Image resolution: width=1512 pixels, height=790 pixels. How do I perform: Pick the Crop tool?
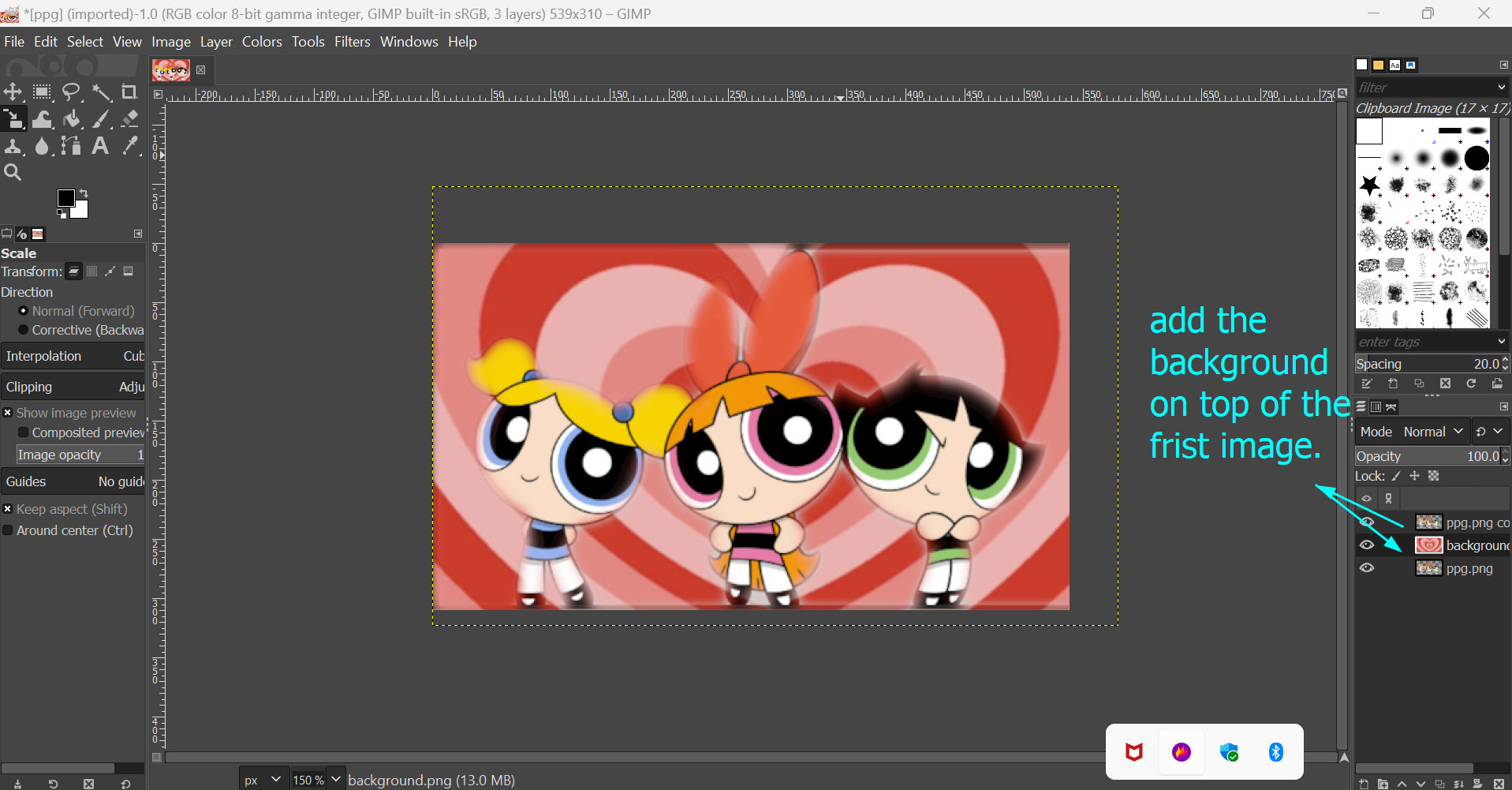pos(129,92)
